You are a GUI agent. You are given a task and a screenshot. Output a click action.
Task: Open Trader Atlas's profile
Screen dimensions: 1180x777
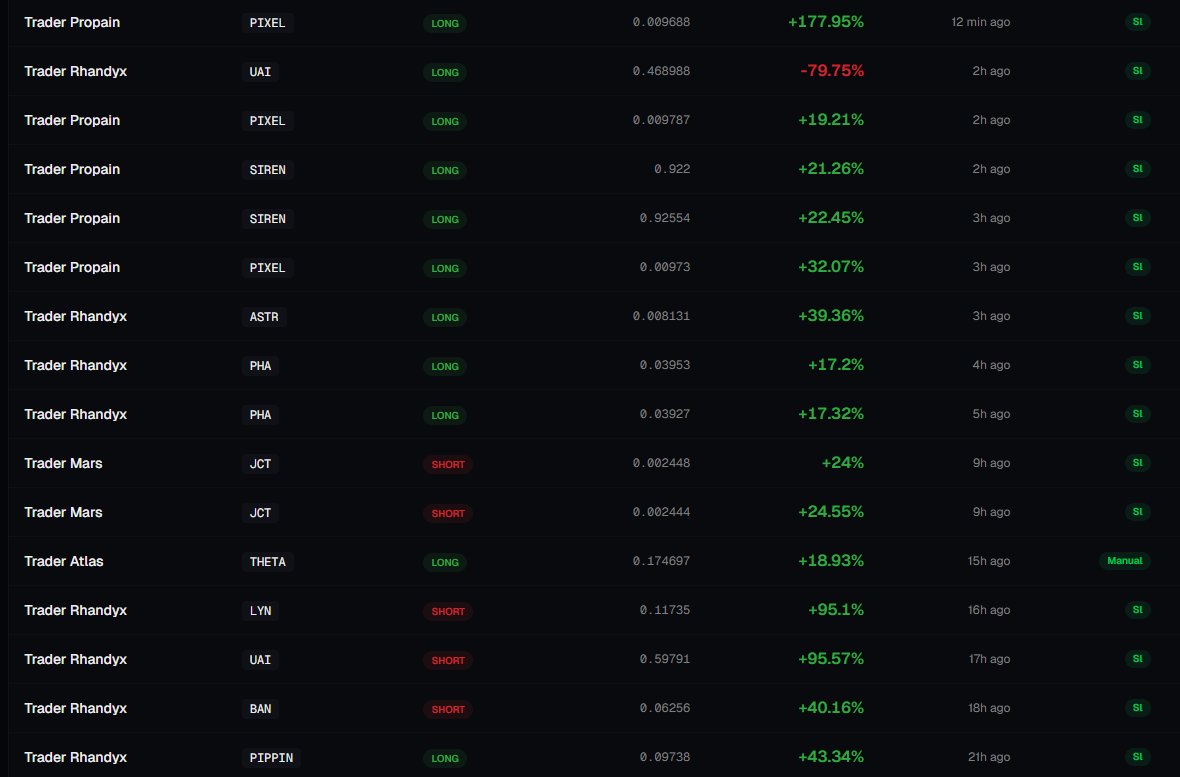click(x=63, y=561)
